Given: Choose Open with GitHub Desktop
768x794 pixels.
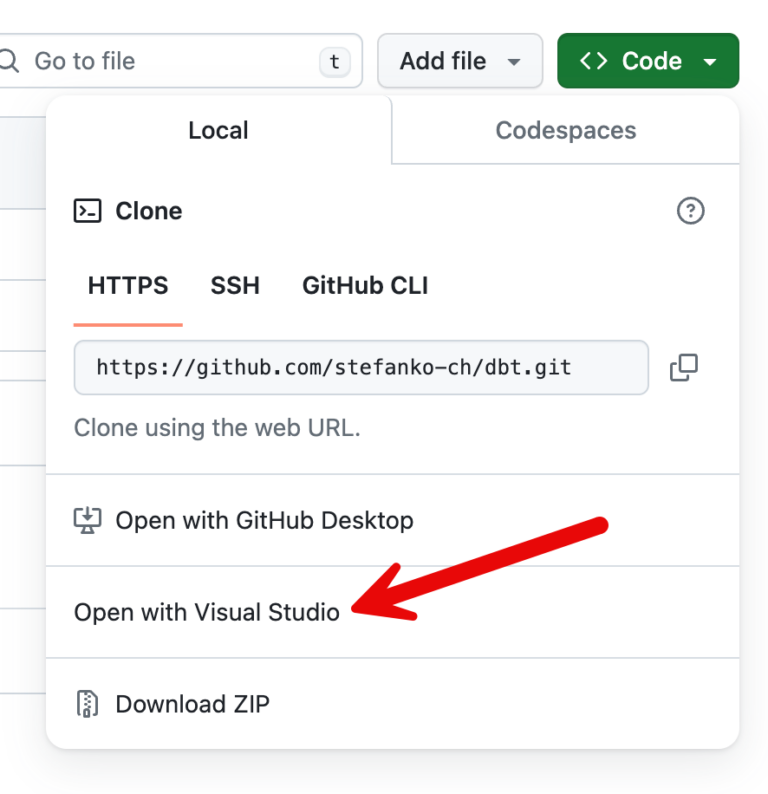Looking at the screenshot, I should point(264,520).
